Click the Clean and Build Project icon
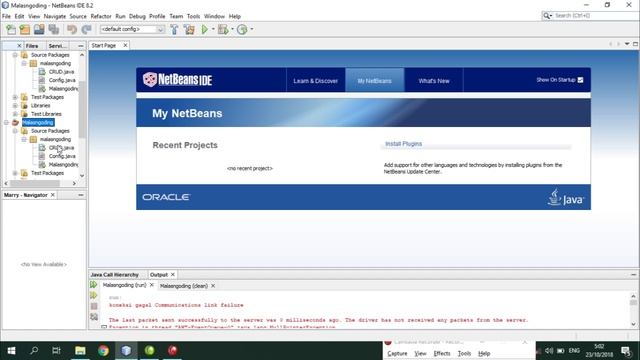Image resolution: width=640 pixels, height=360 pixels. [x=189, y=29]
